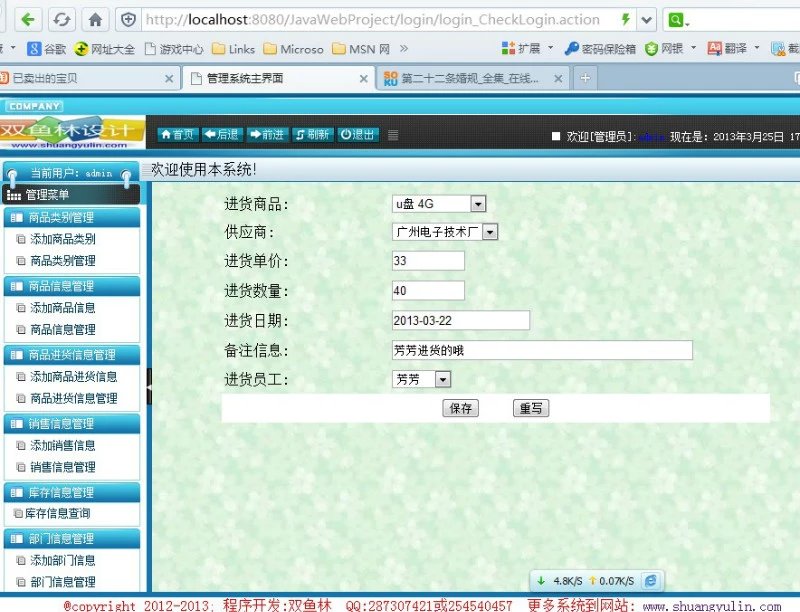Expand the 商品类别管理 menu section

(x=72, y=217)
